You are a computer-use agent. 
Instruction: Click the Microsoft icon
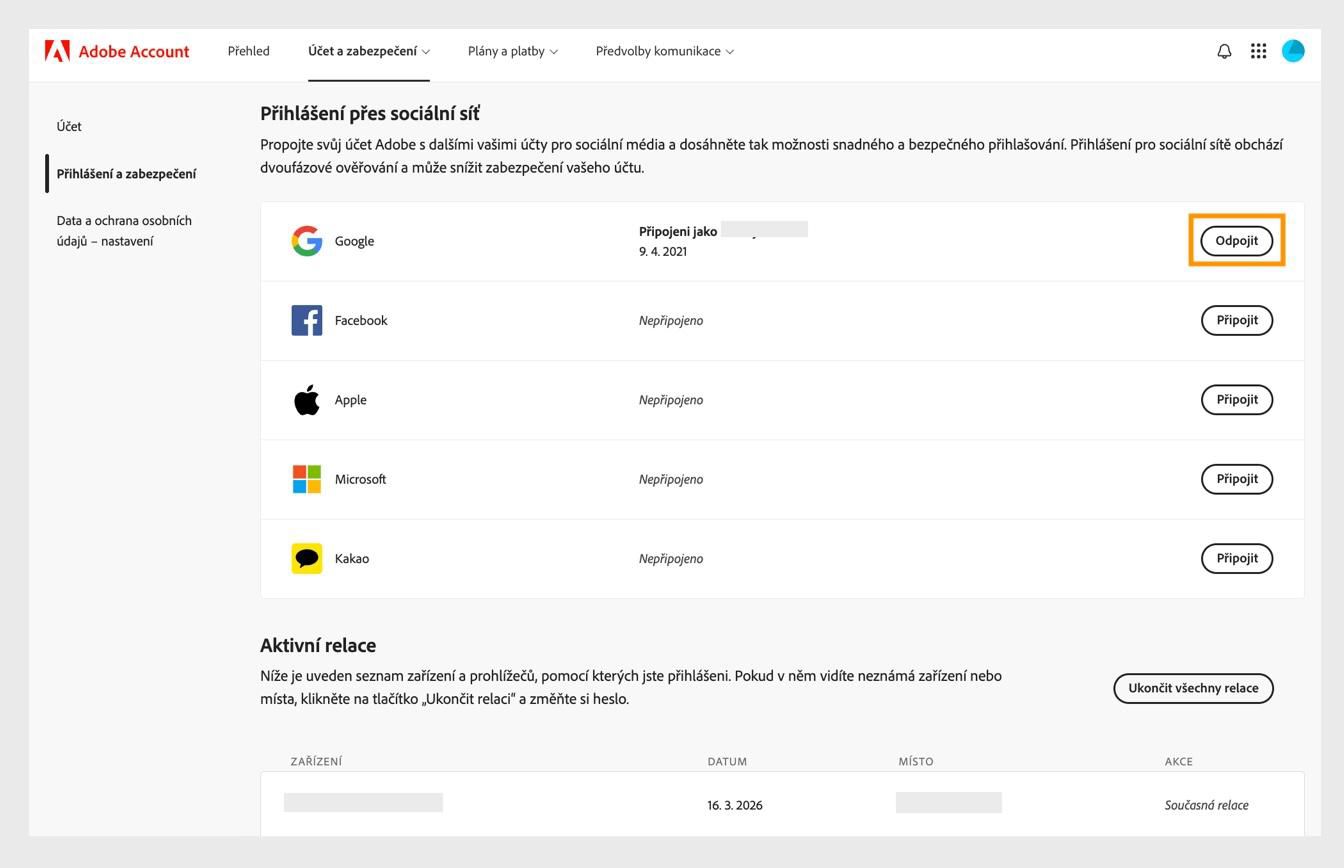point(307,478)
